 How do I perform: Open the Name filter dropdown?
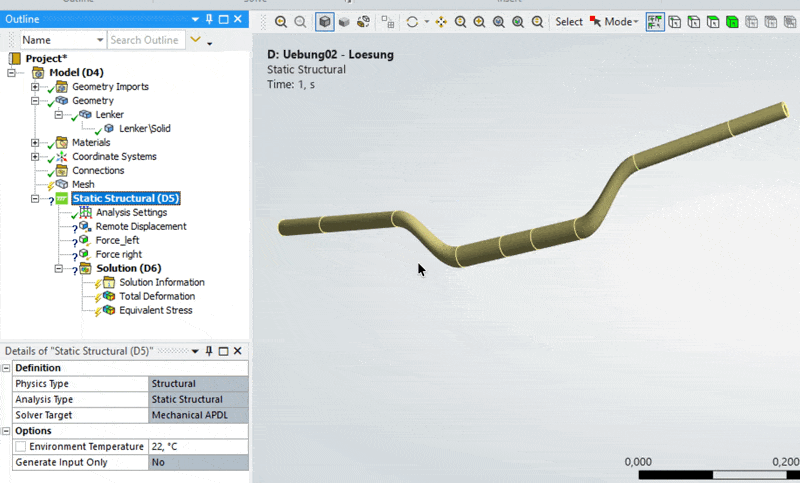tap(99, 40)
